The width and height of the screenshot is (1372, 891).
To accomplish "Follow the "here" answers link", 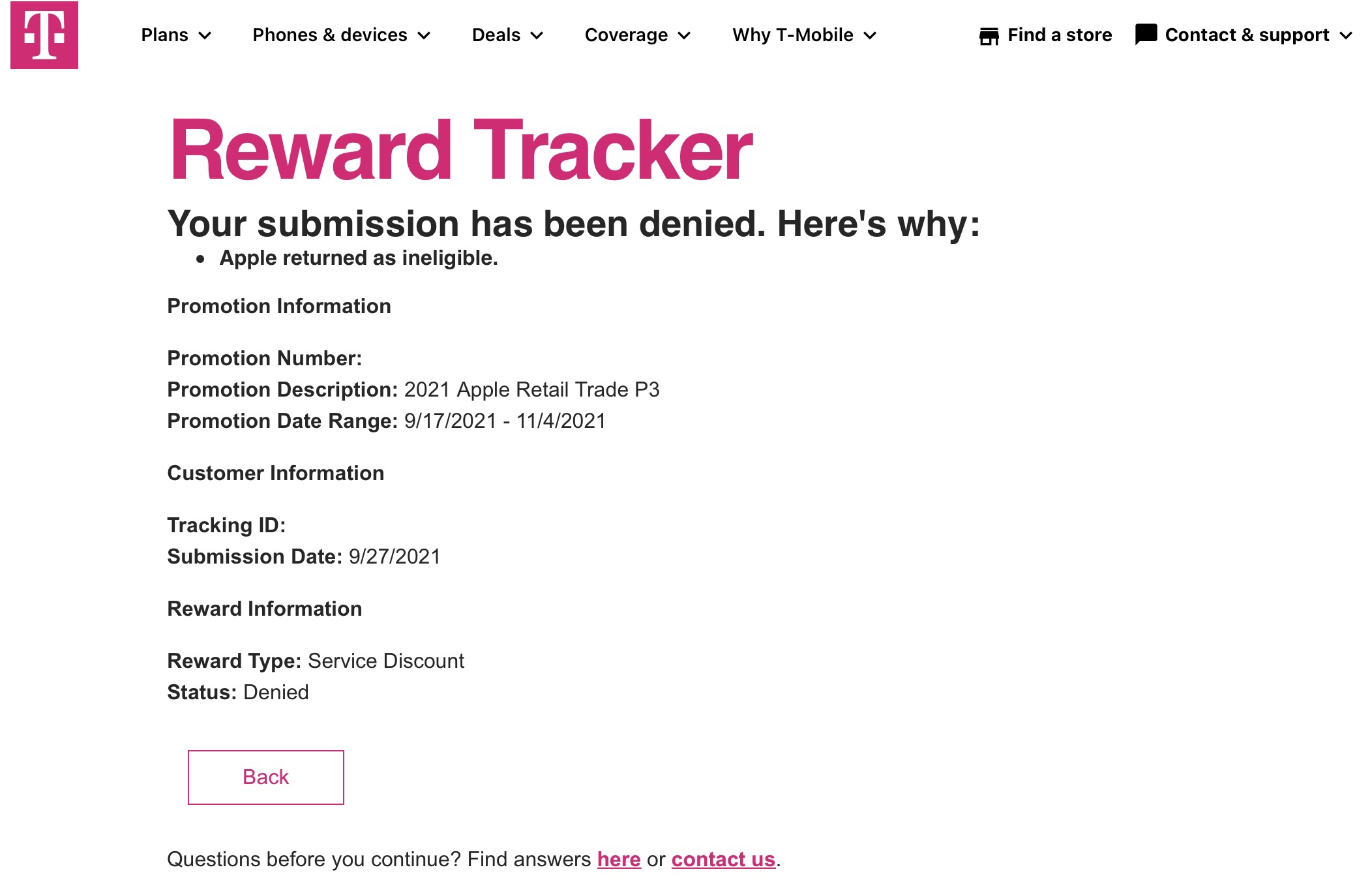I will tap(619, 860).
